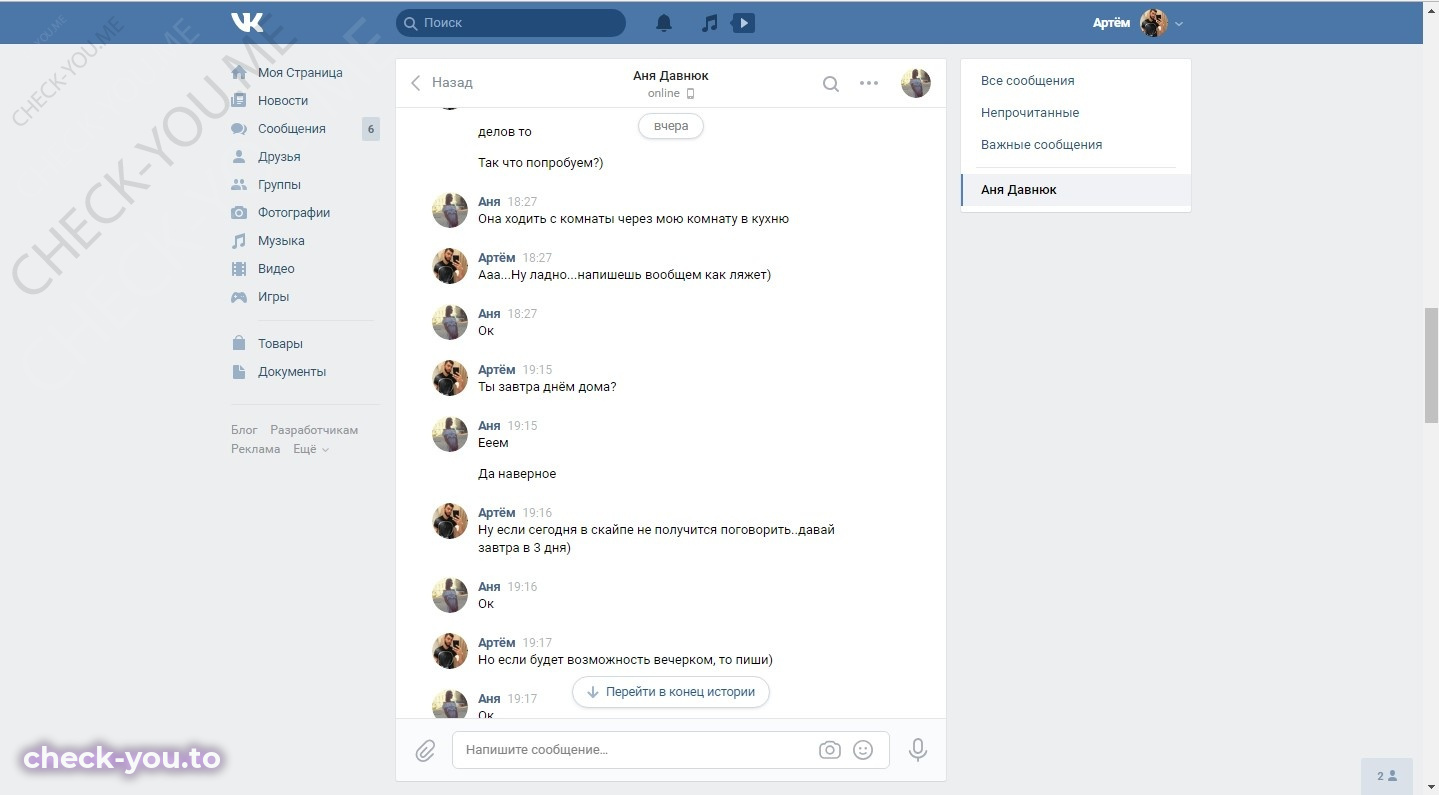Click the Видео film icon
Screen dimensions: 1439x795
pos(239,269)
